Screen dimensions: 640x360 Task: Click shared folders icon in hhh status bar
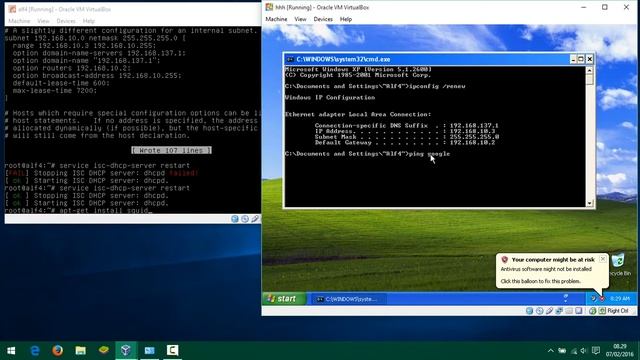click(x=569, y=311)
